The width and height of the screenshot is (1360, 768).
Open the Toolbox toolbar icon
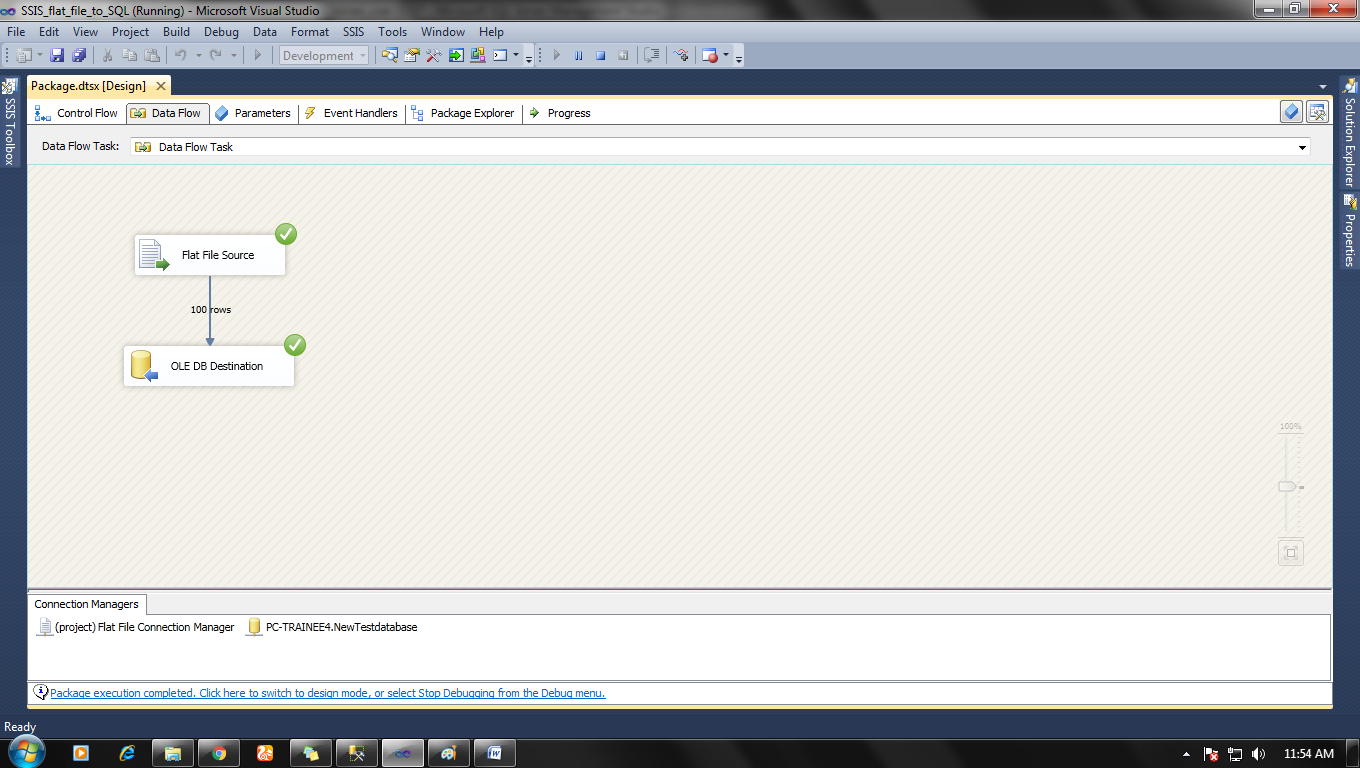(434, 56)
